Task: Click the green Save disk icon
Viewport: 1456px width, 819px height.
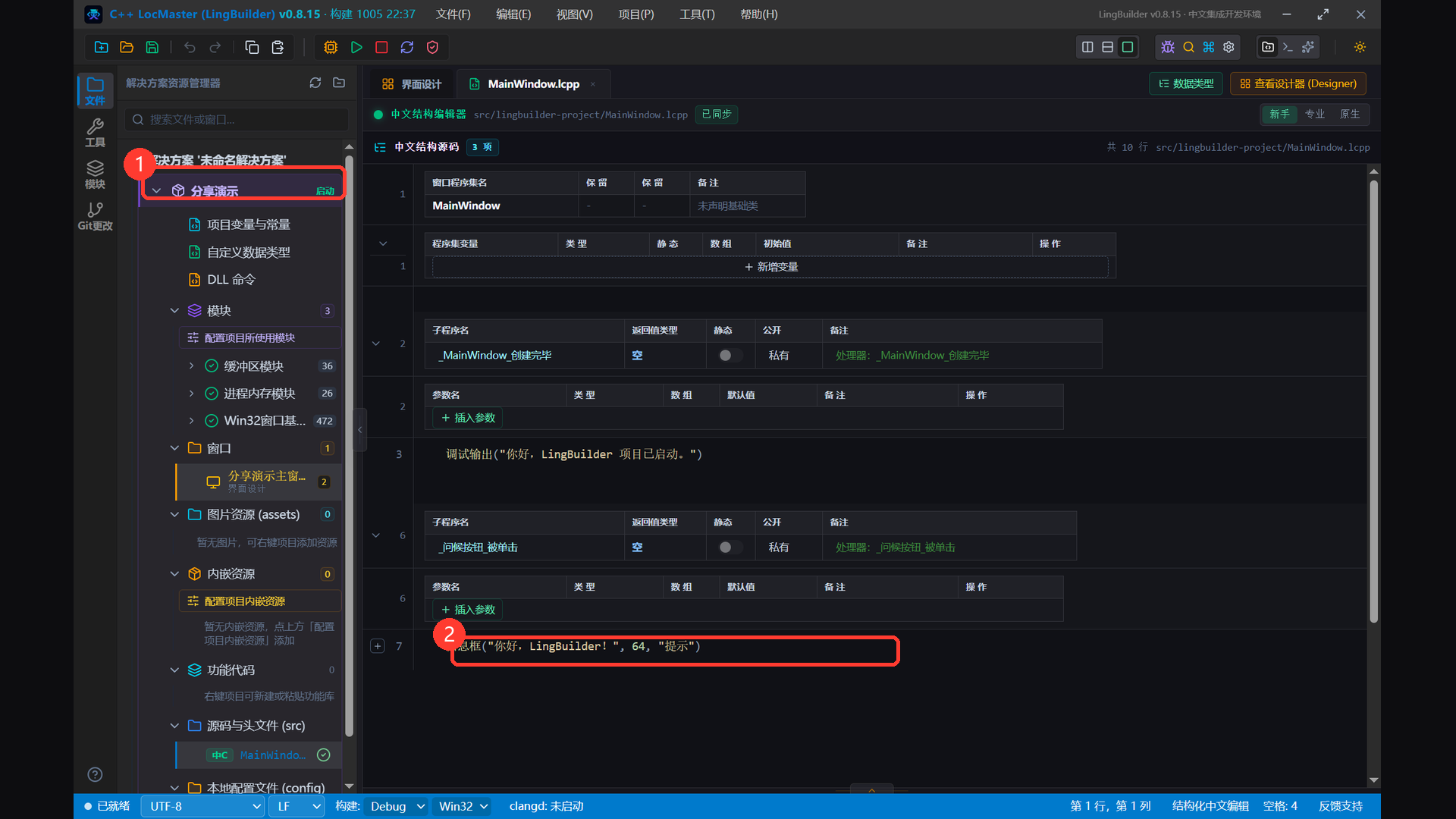Action: click(152, 47)
